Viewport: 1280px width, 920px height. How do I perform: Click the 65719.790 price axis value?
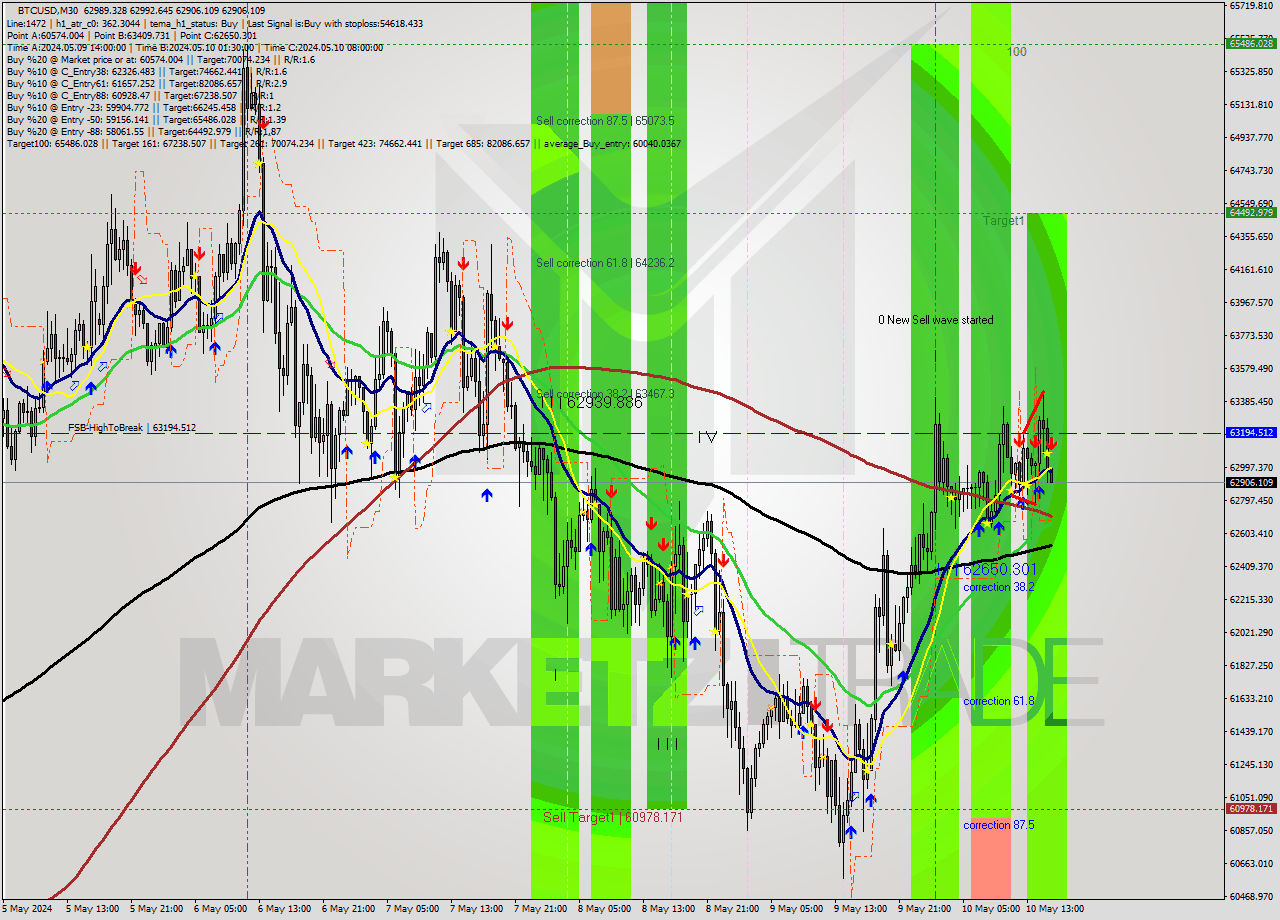click(1250, 6)
